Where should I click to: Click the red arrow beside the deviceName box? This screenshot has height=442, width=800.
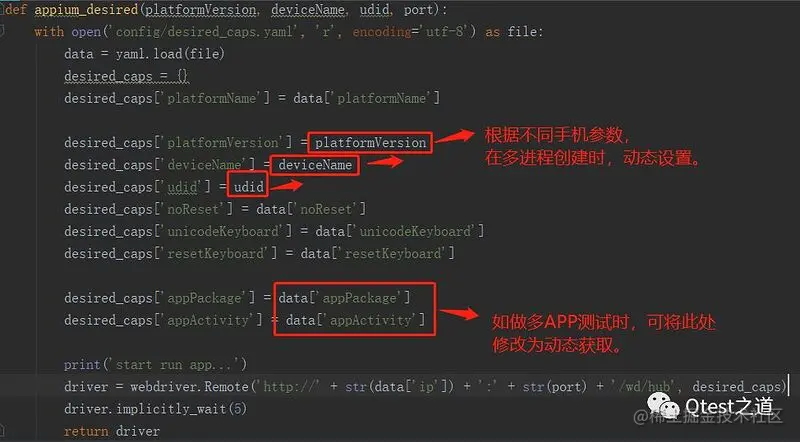385,162
